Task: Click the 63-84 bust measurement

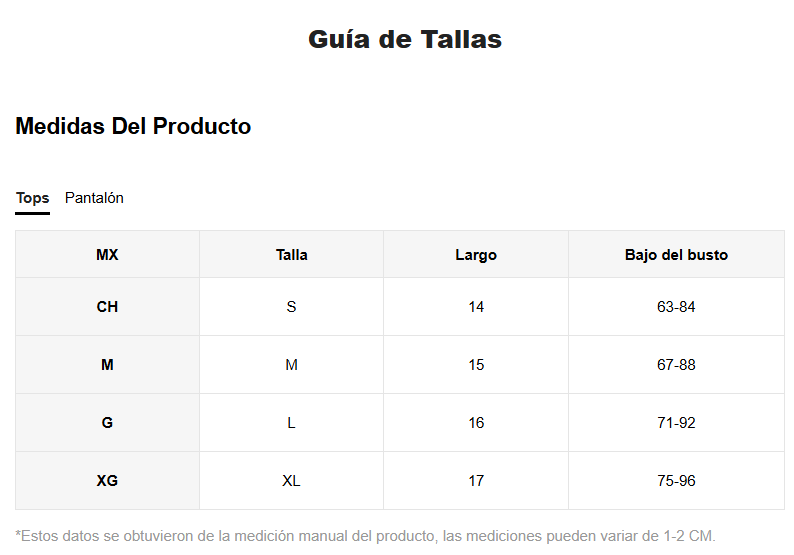Action: click(677, 307)
